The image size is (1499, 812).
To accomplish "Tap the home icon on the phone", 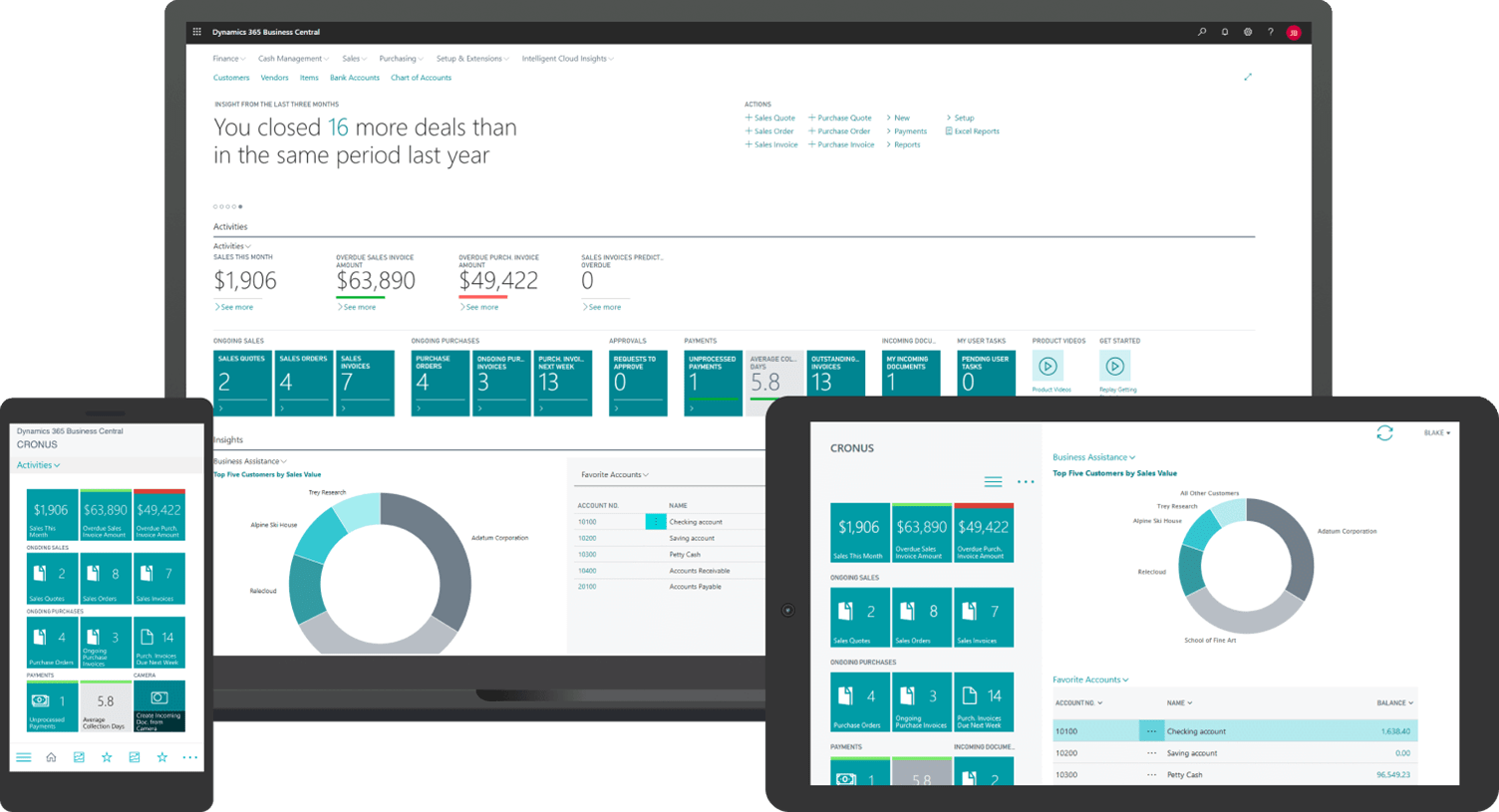I will pos(51,757).
